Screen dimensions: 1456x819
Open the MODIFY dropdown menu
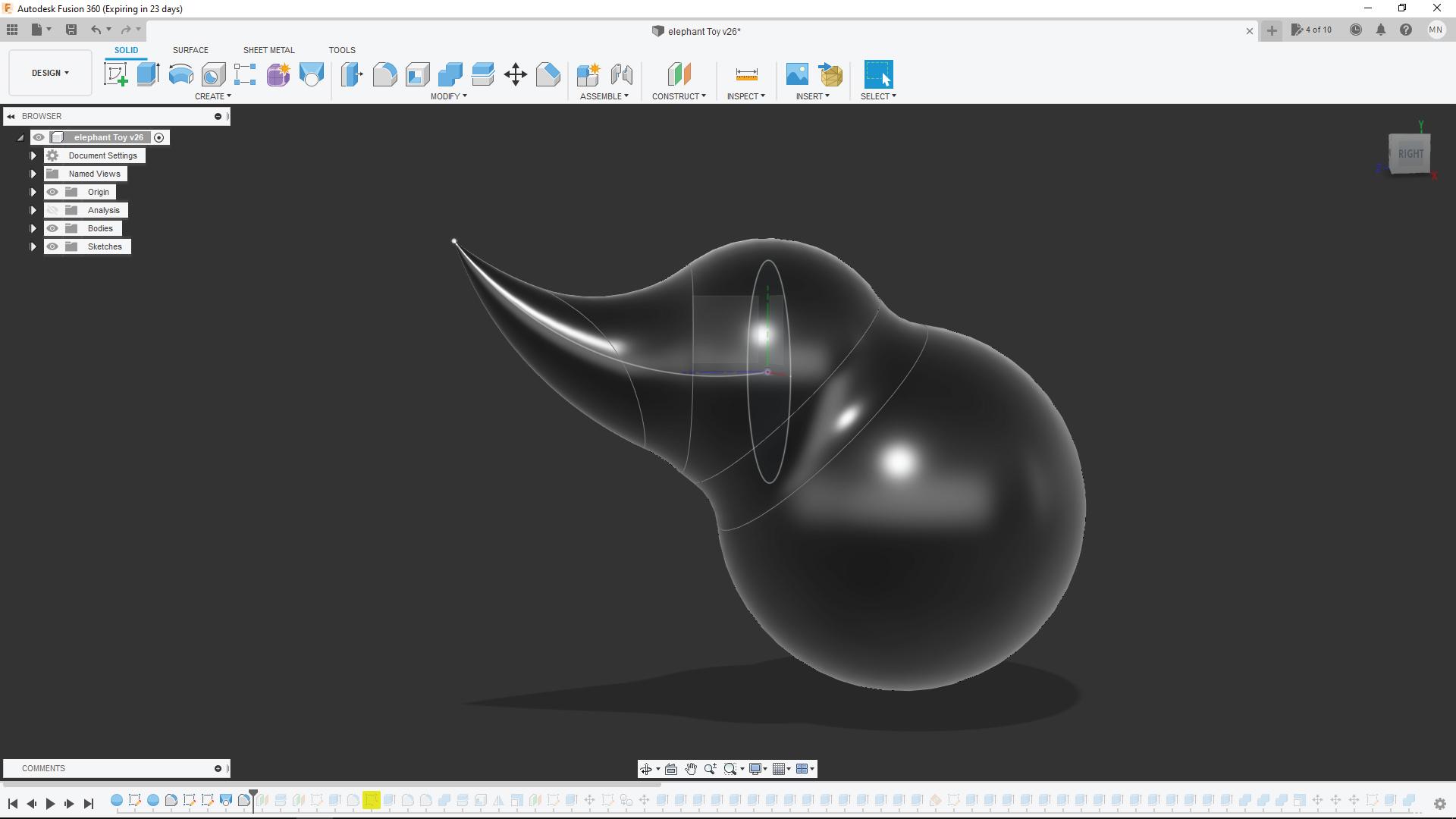point(448,96)
